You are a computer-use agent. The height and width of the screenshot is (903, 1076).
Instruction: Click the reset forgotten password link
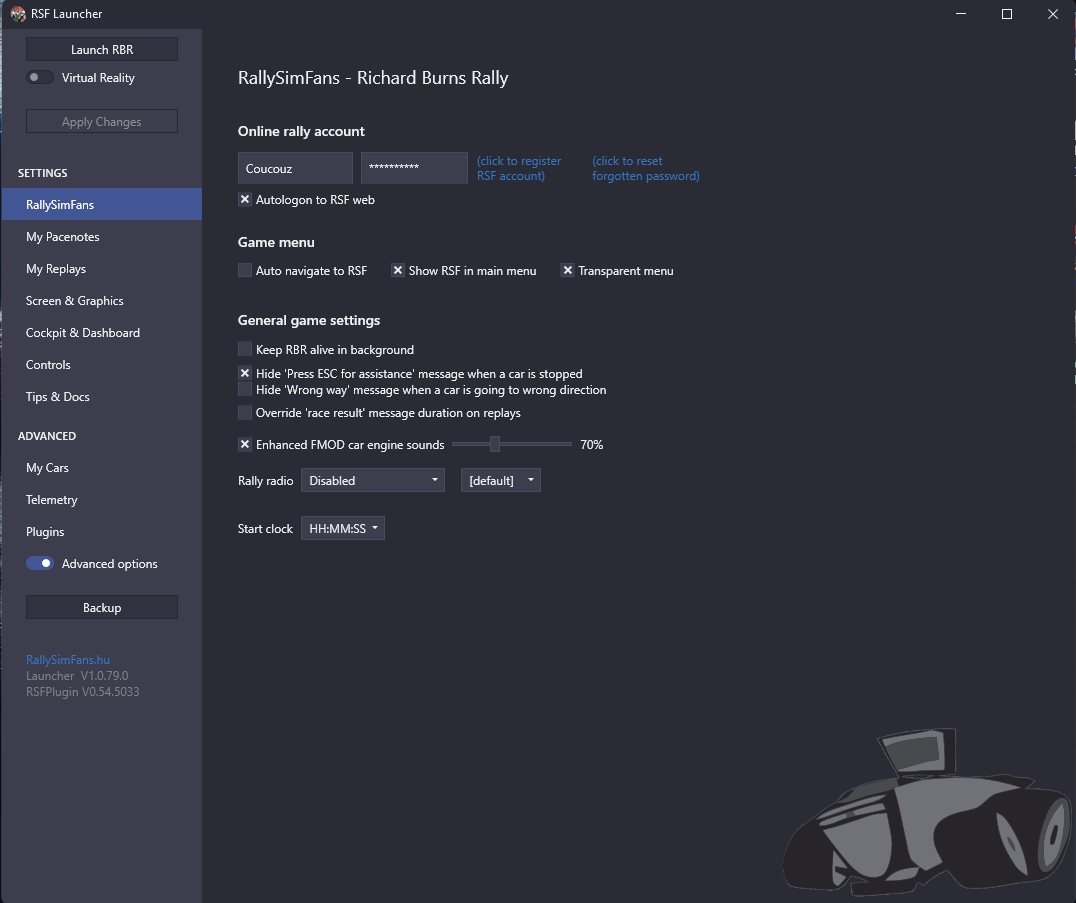[645, 168]
